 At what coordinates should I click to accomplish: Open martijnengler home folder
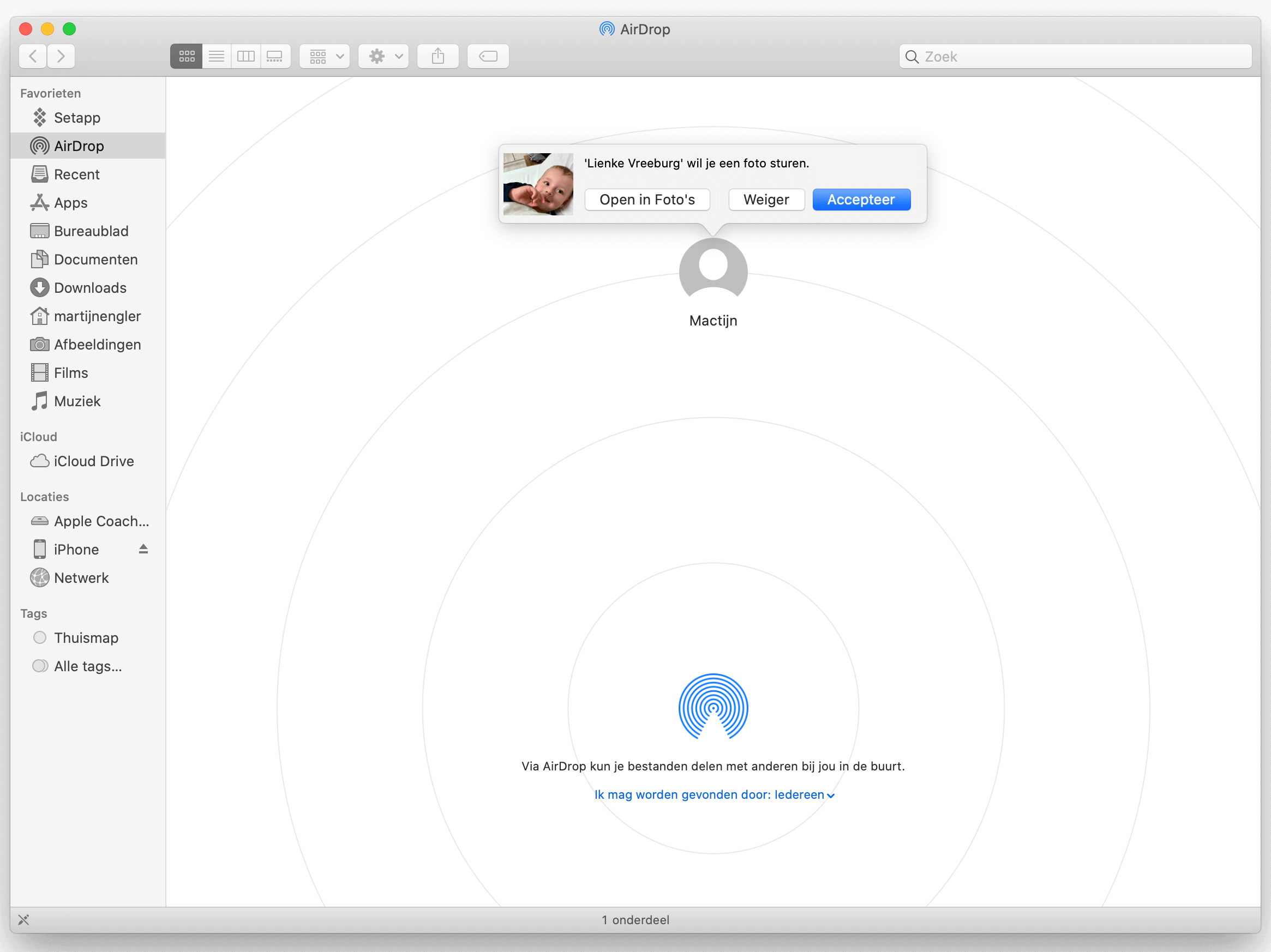click(x=88, y=316)
